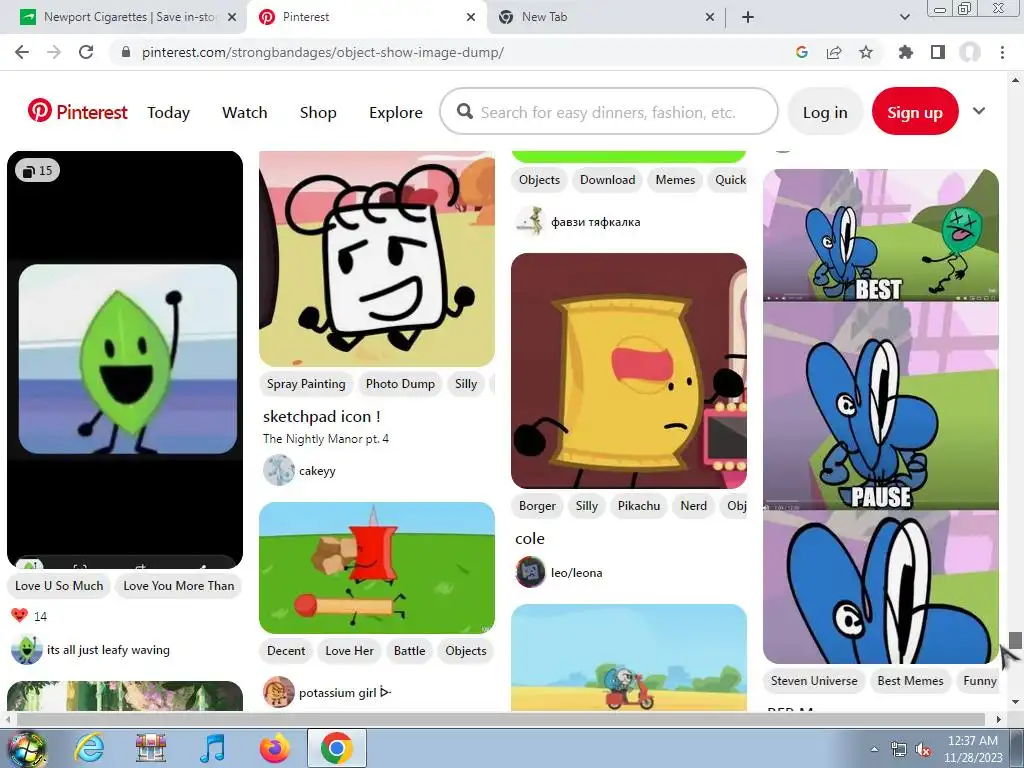Toggle the browser side panel icon
The height and width of the screenshot is (768, 1024).
[x=938, y=52]
